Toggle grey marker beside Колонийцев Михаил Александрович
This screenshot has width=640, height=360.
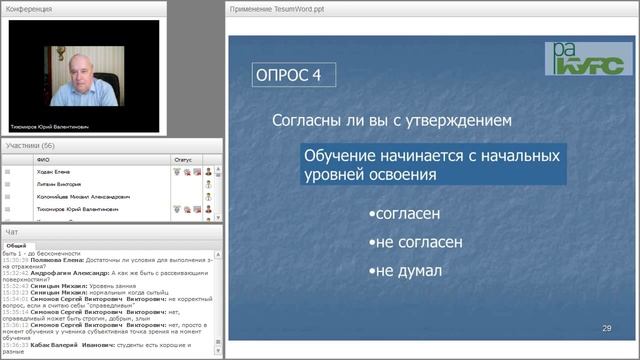7,197
